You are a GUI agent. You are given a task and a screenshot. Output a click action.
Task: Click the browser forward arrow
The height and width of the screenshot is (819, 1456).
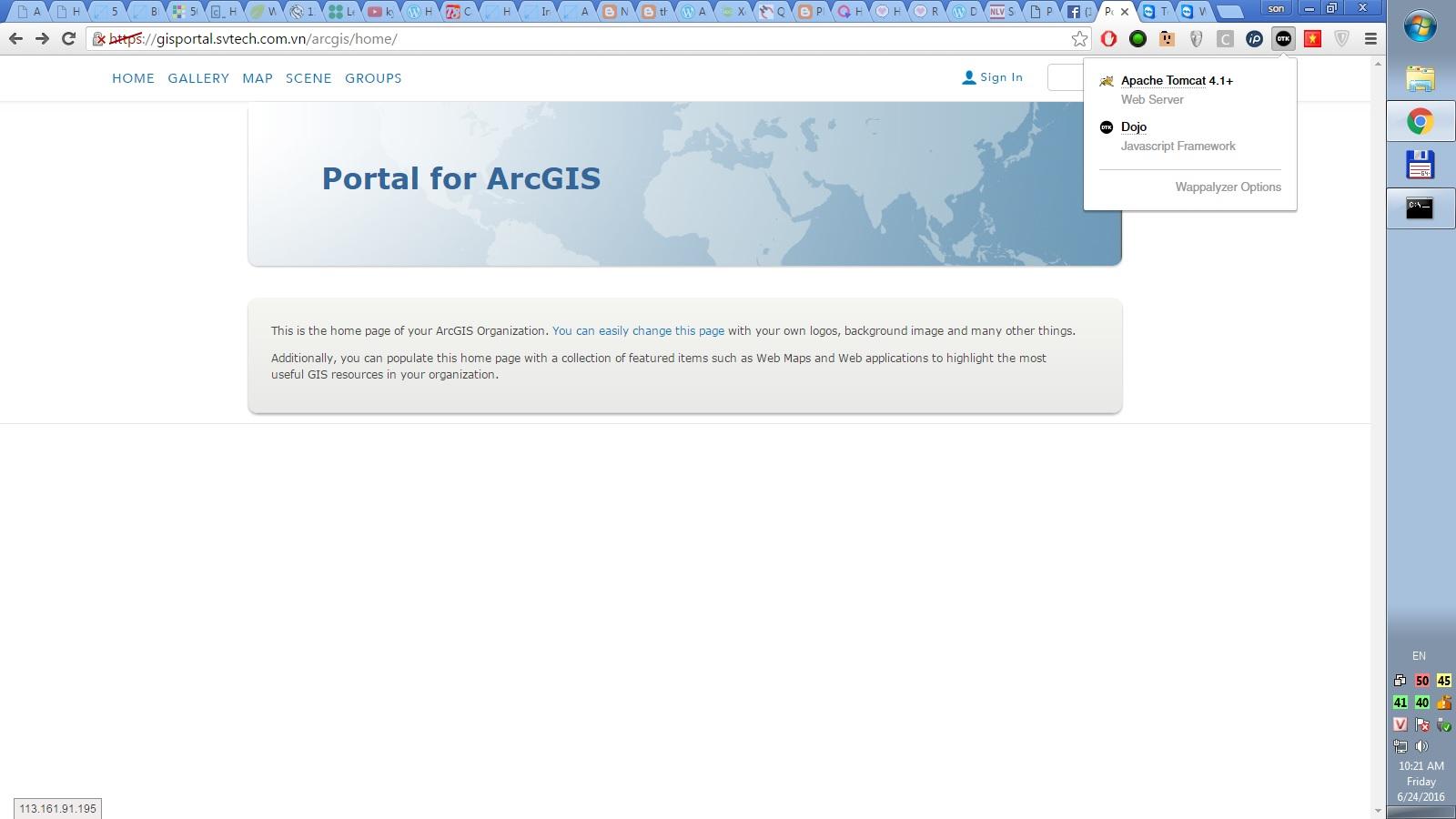pos(42,38)
